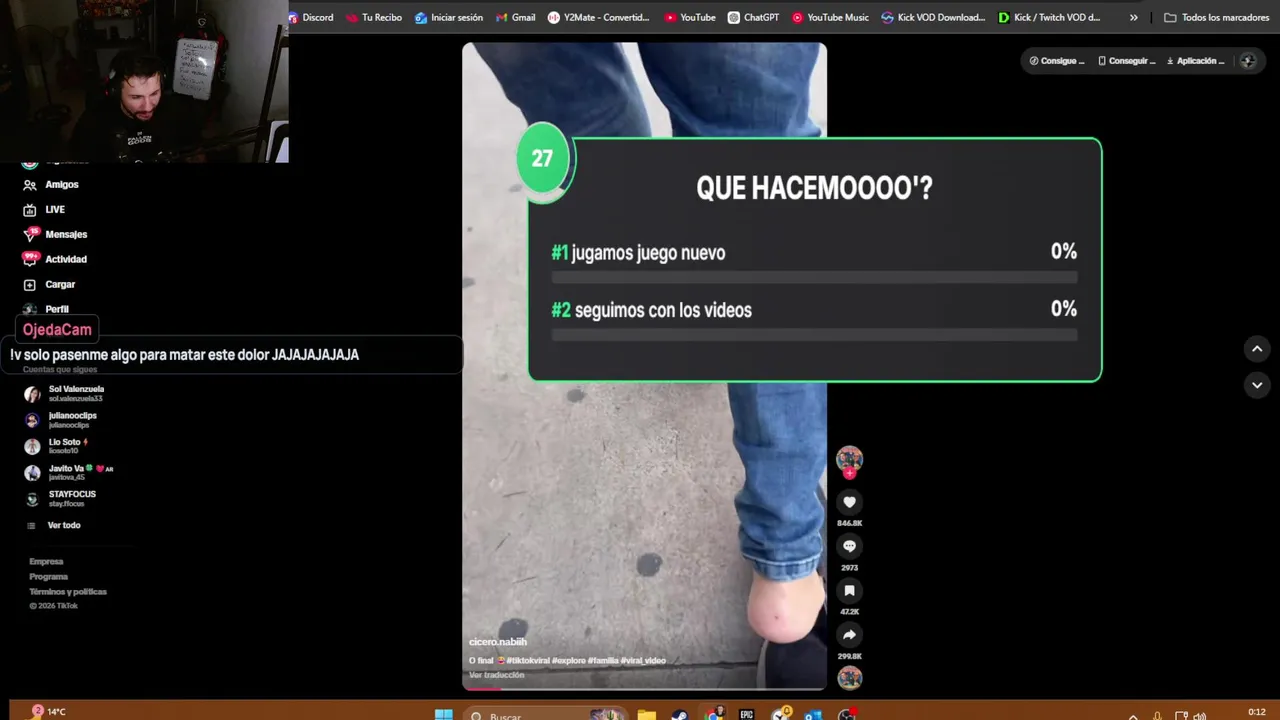
Task: Open Steam from the taskbar
Action: (680, 715)
